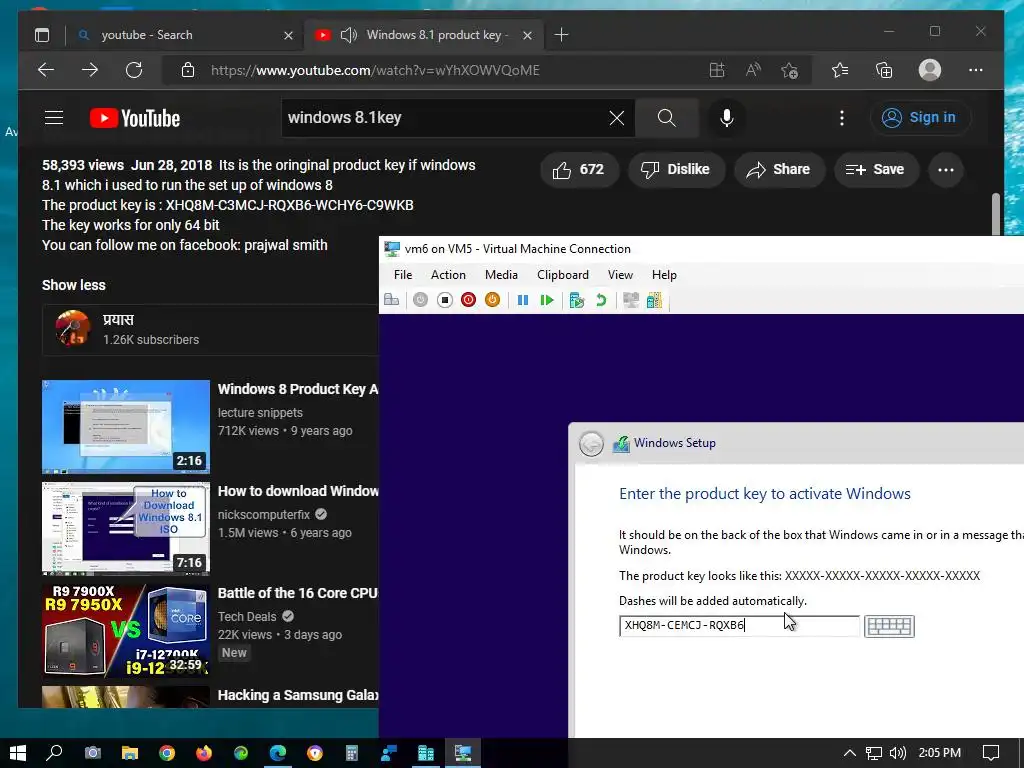Click the product key input field

[739, 626]
